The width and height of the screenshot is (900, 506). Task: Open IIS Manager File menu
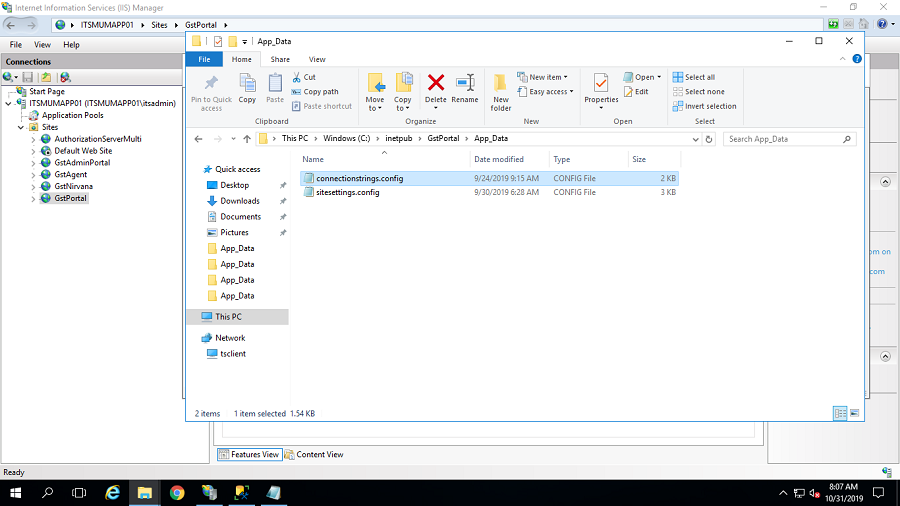[15, 45]
